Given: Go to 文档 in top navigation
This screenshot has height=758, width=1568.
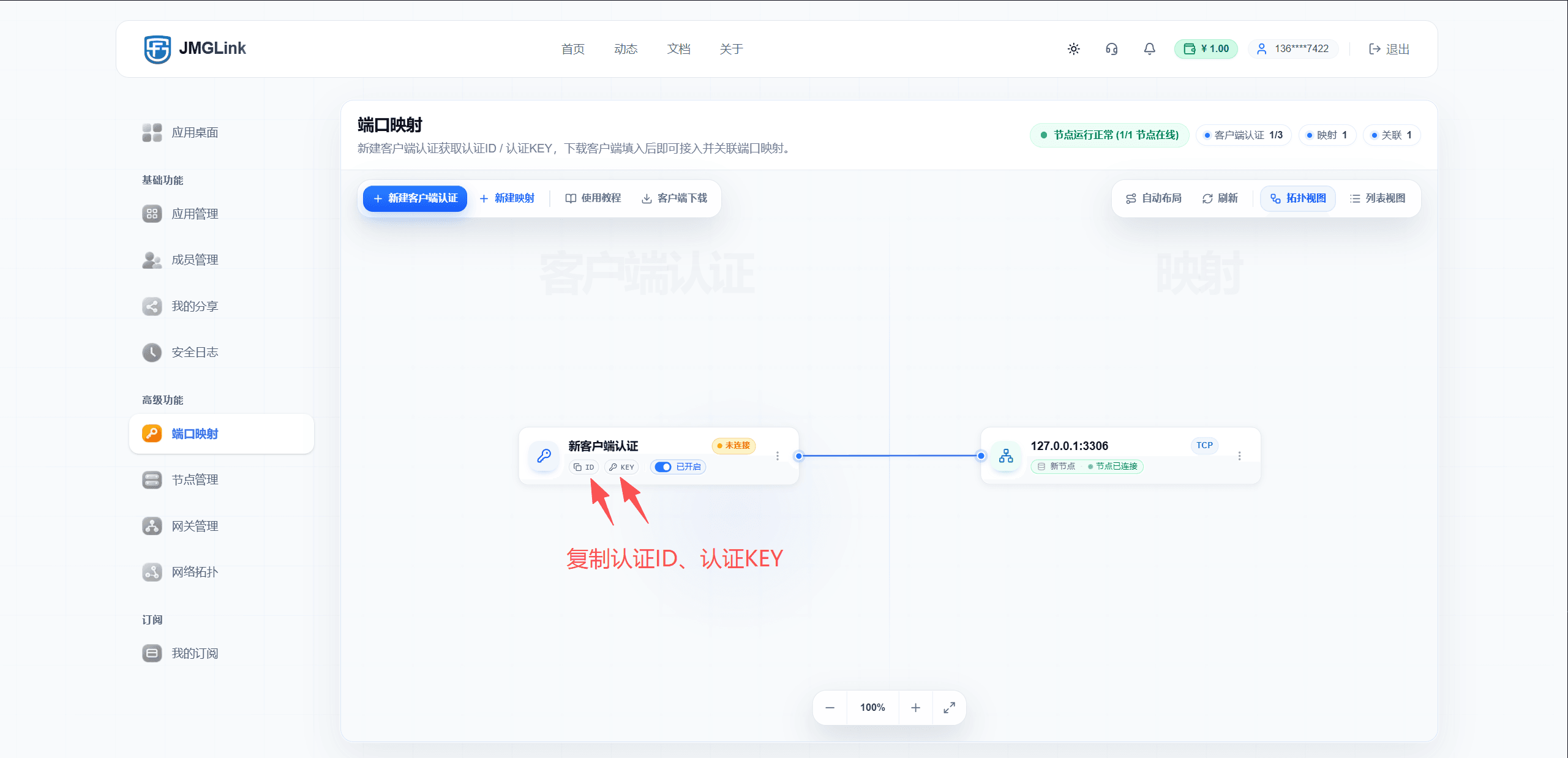Looking at the screenshot, I should point(678,49).
